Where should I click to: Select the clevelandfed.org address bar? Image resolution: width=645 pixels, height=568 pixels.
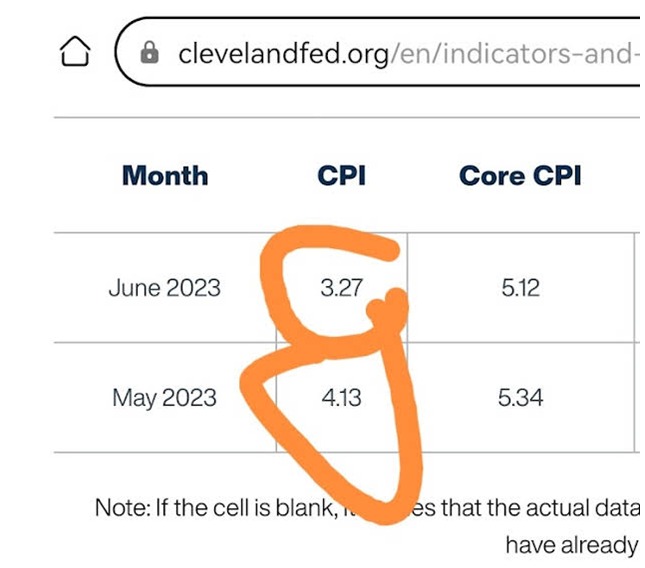(x=378, y=52)
